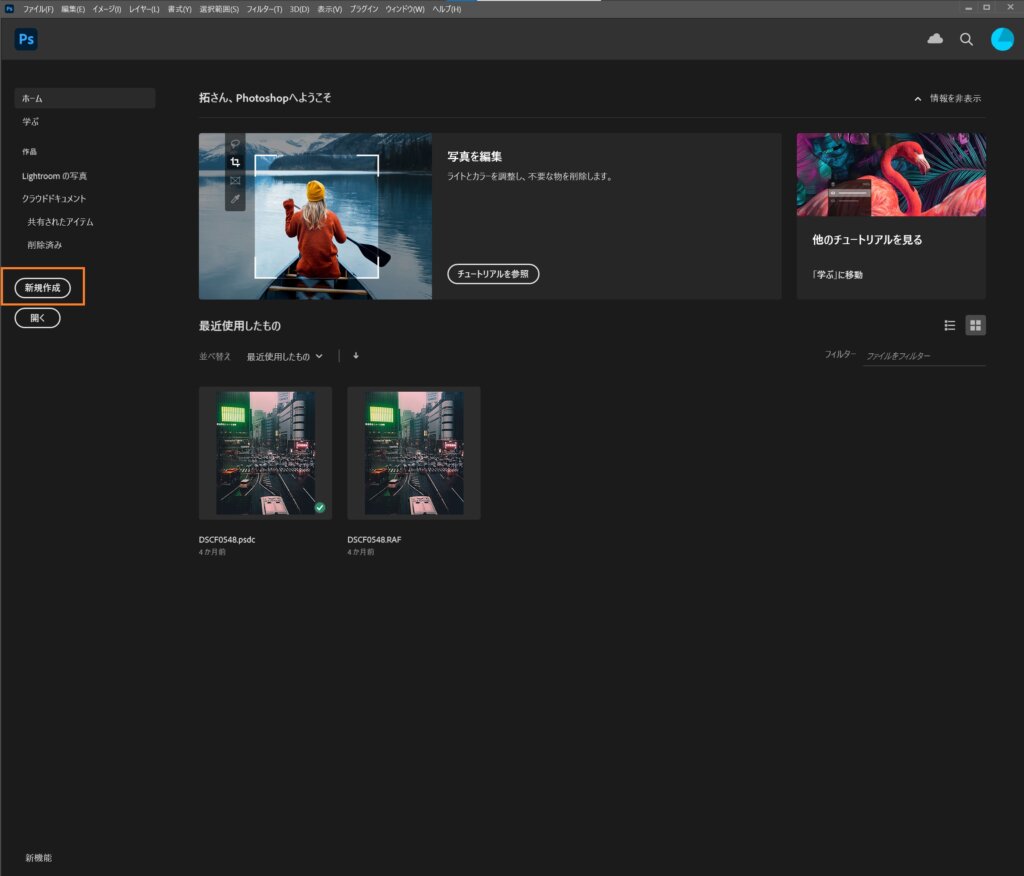This screenshot has width=1024, height=876.
Task: Click the 新規作成 button
Action: (42, 287)
